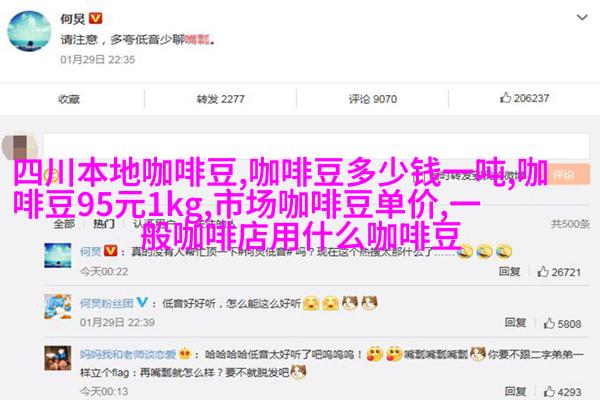
Task: Select the 全部 comments filter
Action: 64,224
